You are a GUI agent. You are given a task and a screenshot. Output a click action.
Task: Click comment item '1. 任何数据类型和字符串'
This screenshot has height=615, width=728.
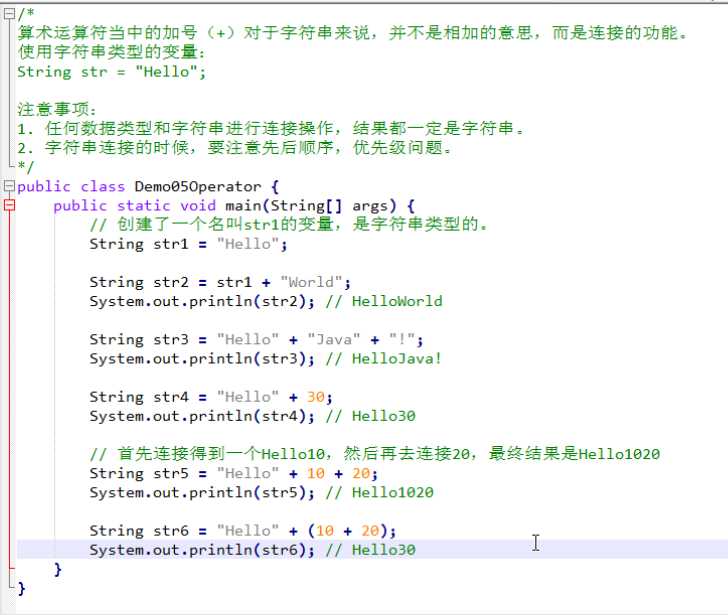pyautogui.click(x=271, y=129)
